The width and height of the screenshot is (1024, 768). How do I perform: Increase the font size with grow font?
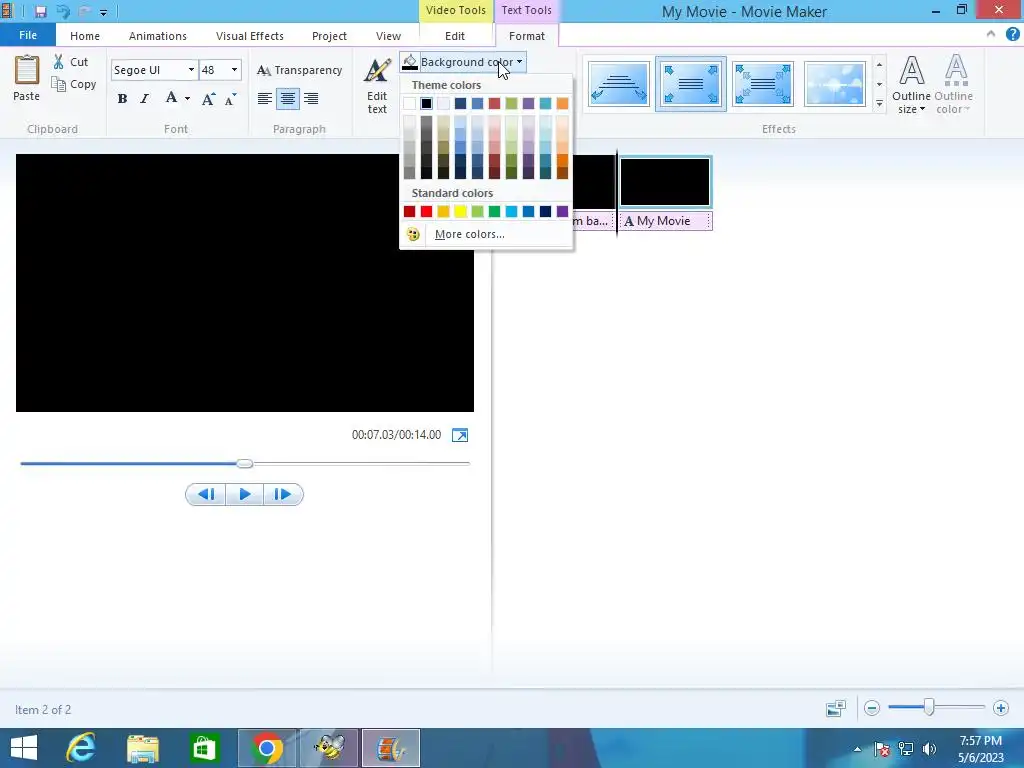[x=208, y=99]
